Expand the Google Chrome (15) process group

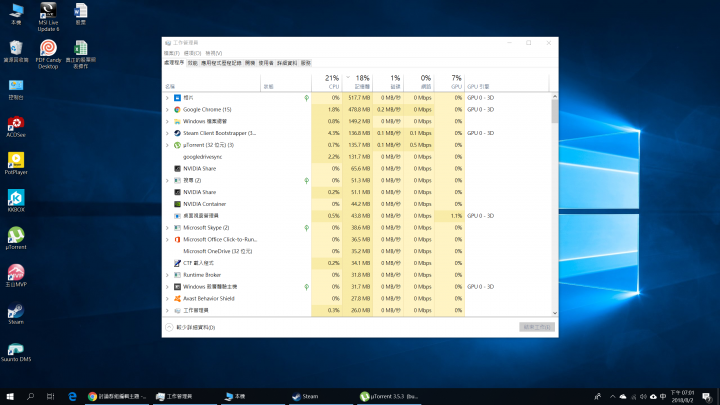pos(167,110)
